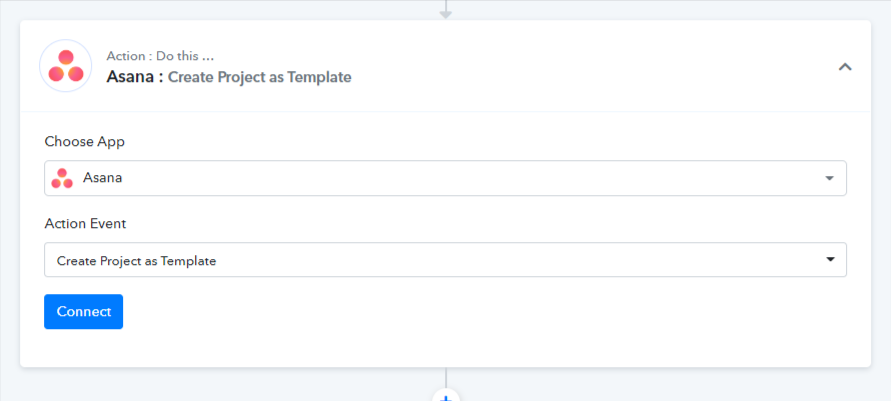Click the gray "Create Project as Template" heading text
This screenshot has height=401, width=891.
click(x=260, y=77)
